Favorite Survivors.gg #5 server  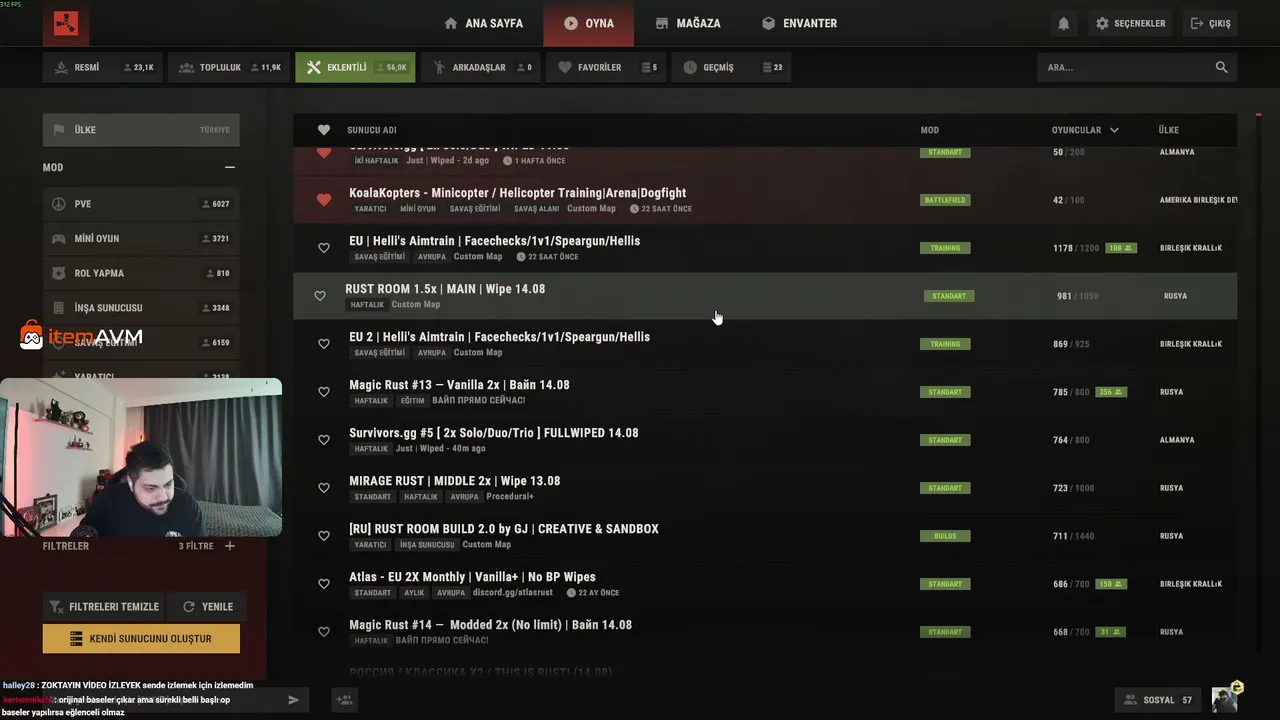coord(324,440)
